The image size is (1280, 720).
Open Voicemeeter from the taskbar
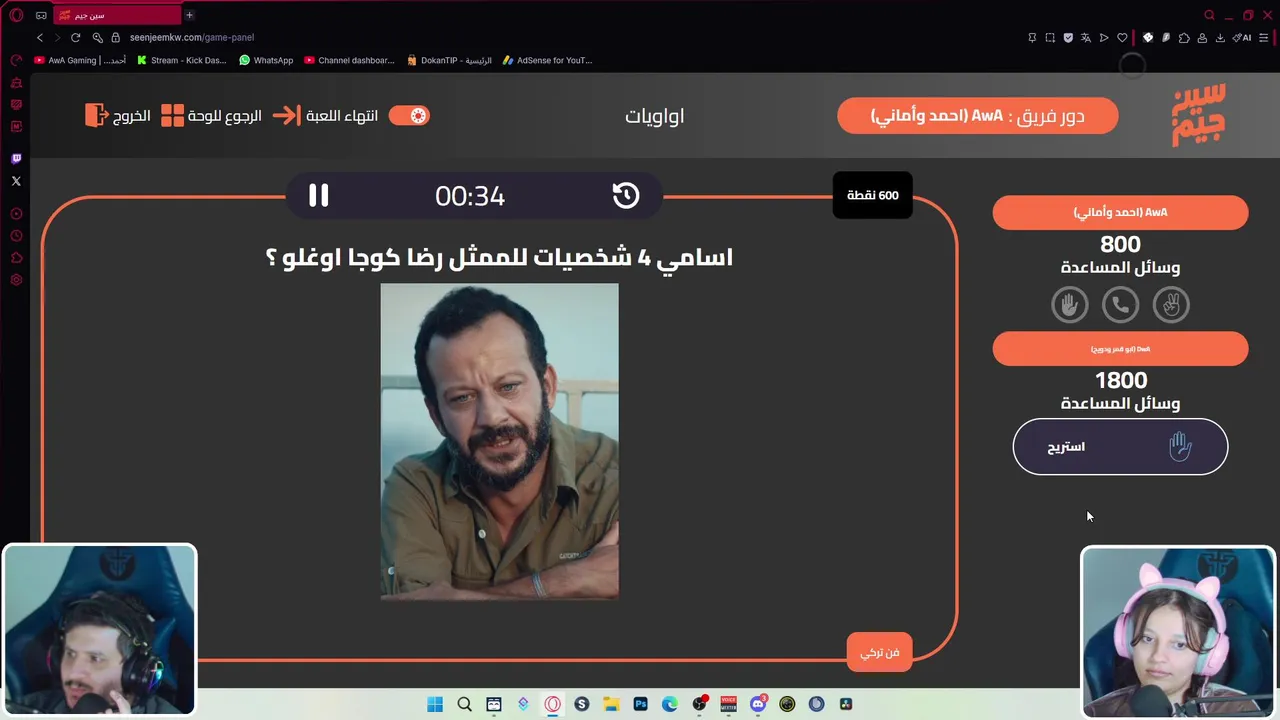pos(729,704)
